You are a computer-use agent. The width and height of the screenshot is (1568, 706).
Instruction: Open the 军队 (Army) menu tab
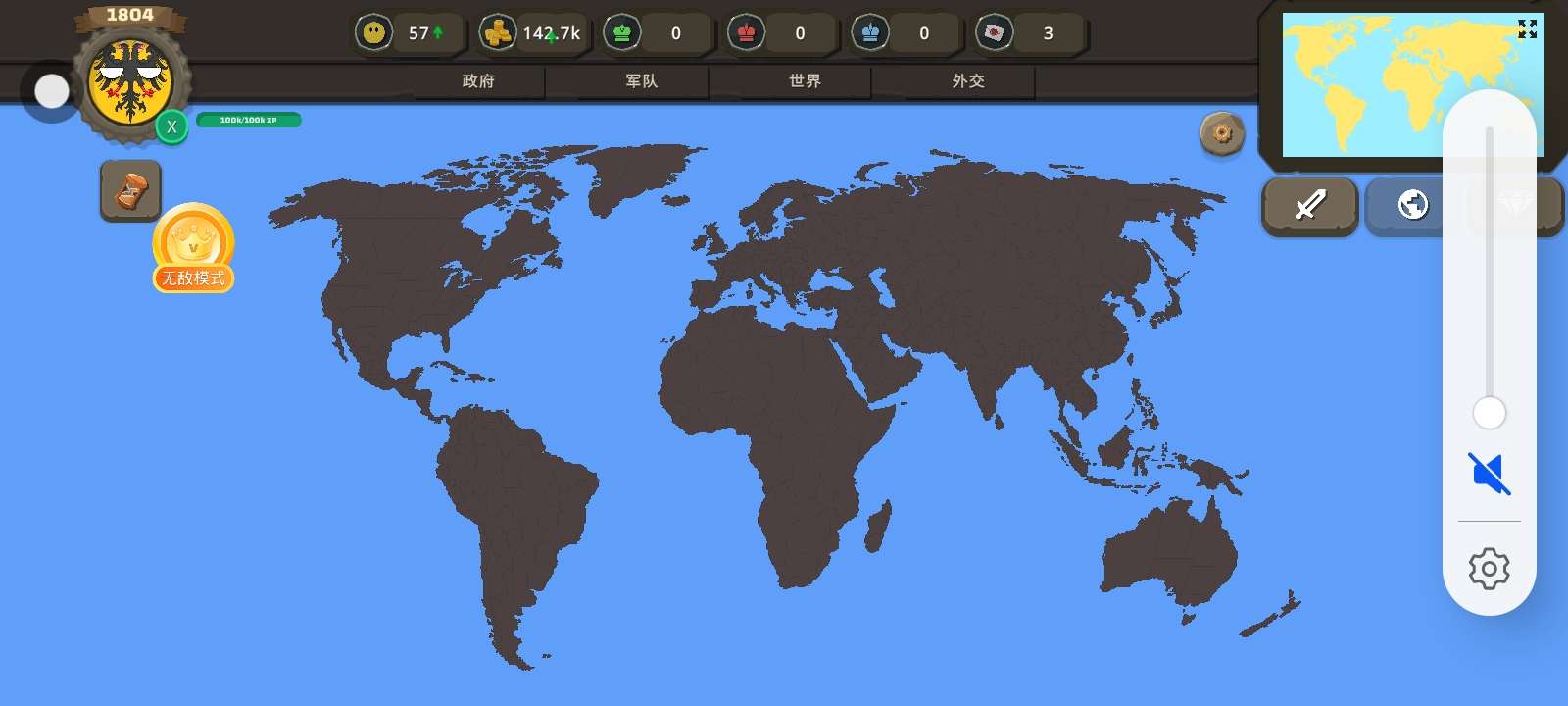click(x=642, y=81)
